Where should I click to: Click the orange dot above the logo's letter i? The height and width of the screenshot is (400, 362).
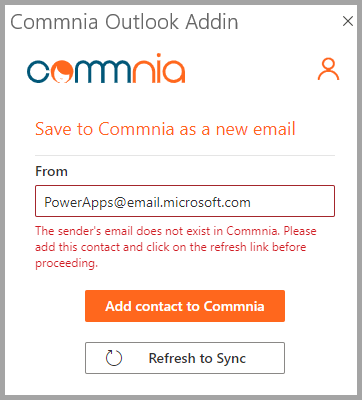tap(159, 56)
